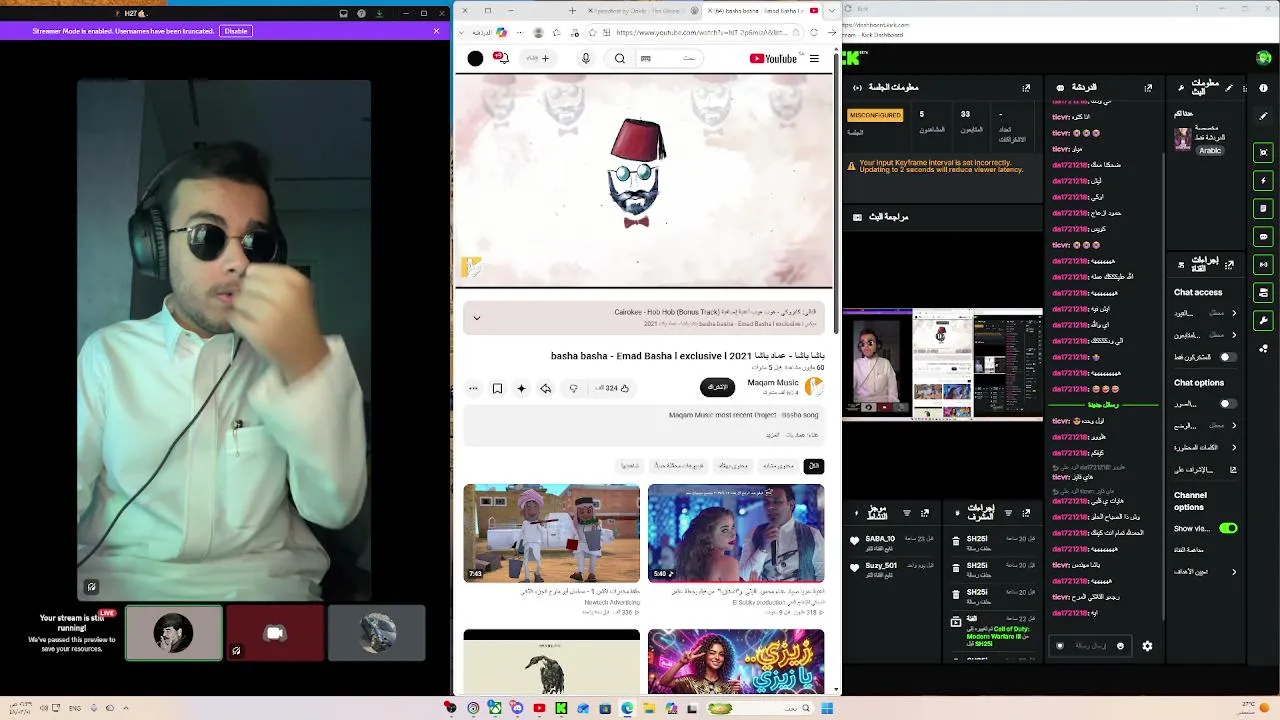Image resolution: width=1280 pixels, height=720 pixels.
Task: Edit stream info with the pencil icon
Action: tap(1230, 88)
